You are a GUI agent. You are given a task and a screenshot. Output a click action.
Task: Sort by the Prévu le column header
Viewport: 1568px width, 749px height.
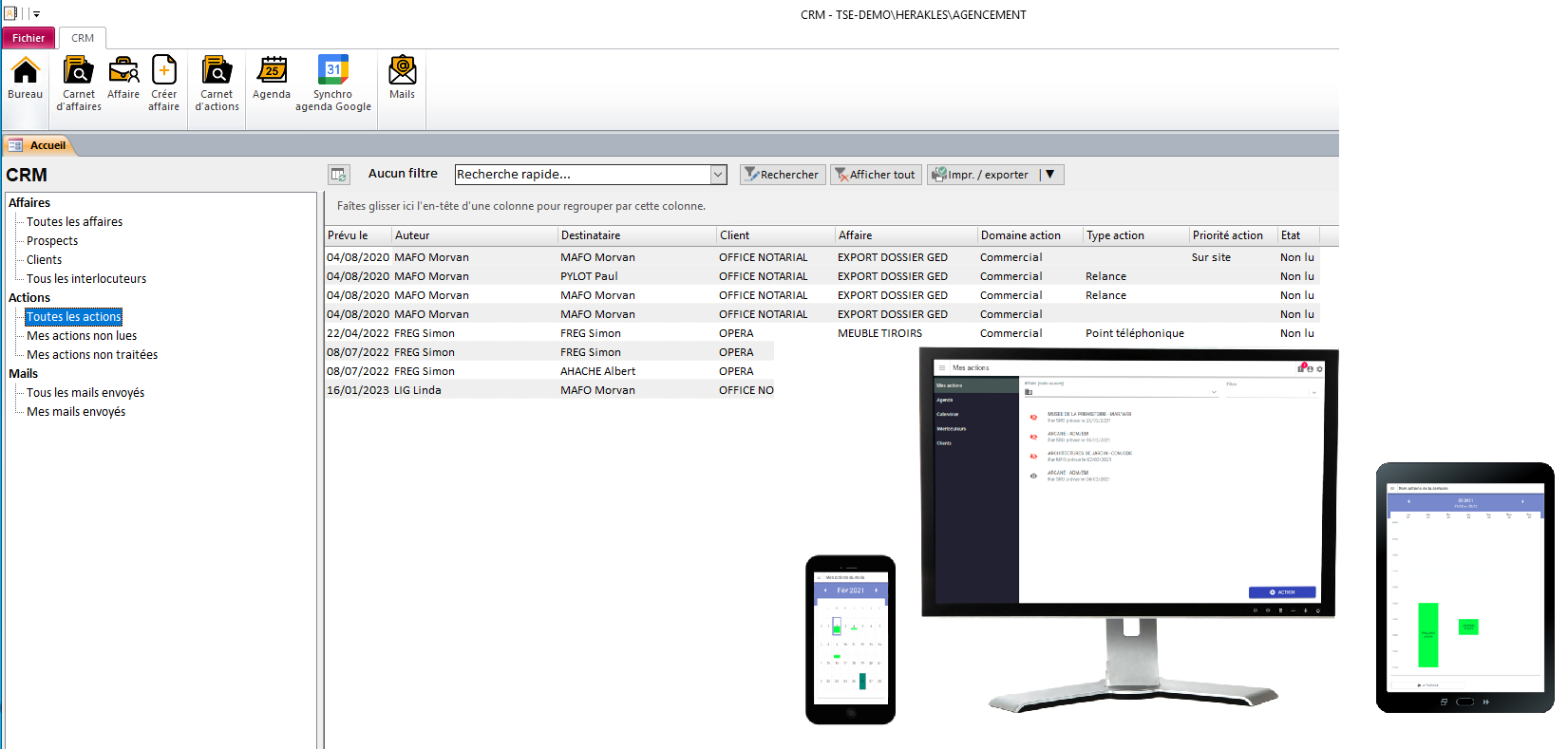point(358,235)
